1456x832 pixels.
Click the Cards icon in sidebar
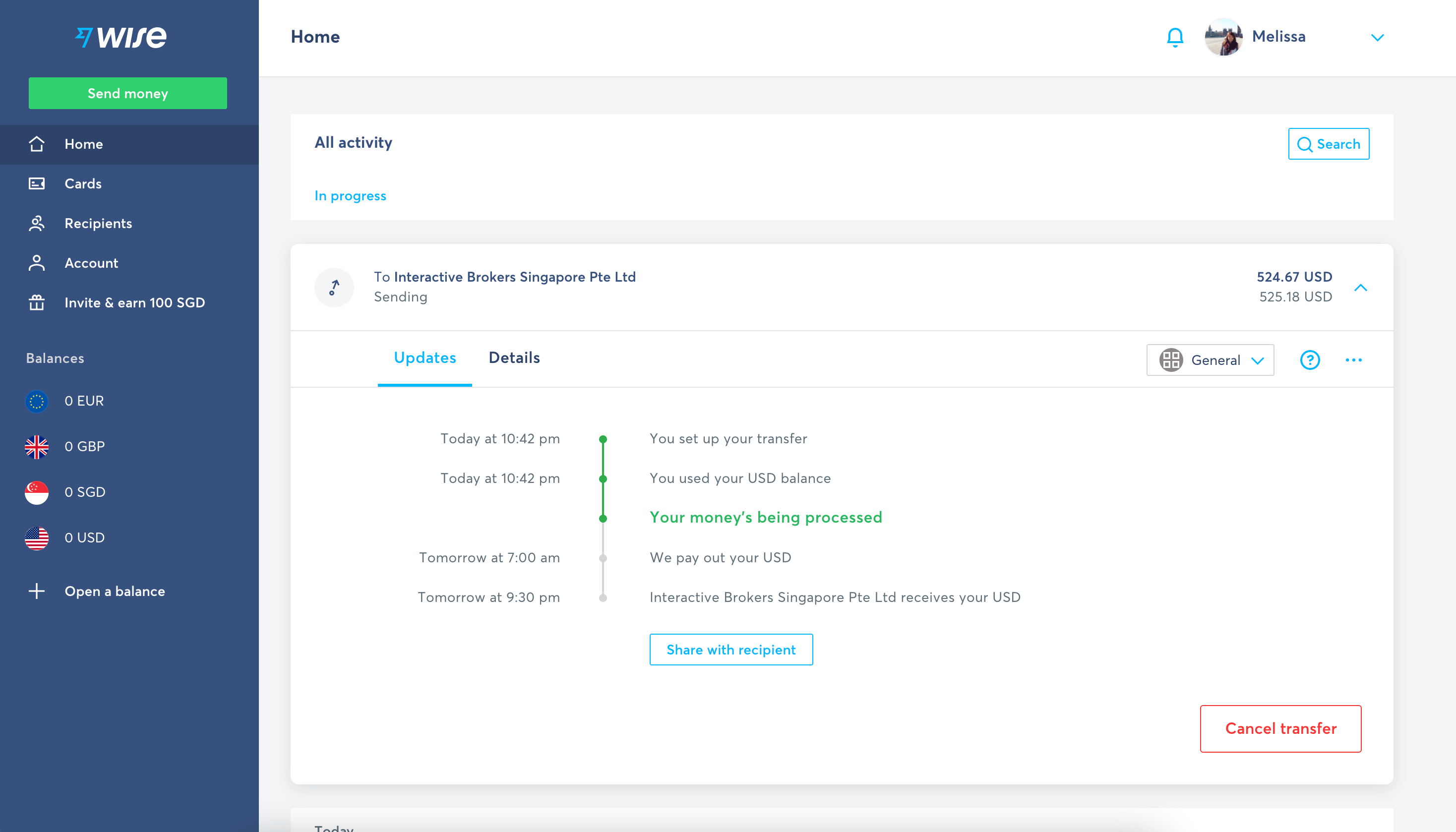click(37, 183)
